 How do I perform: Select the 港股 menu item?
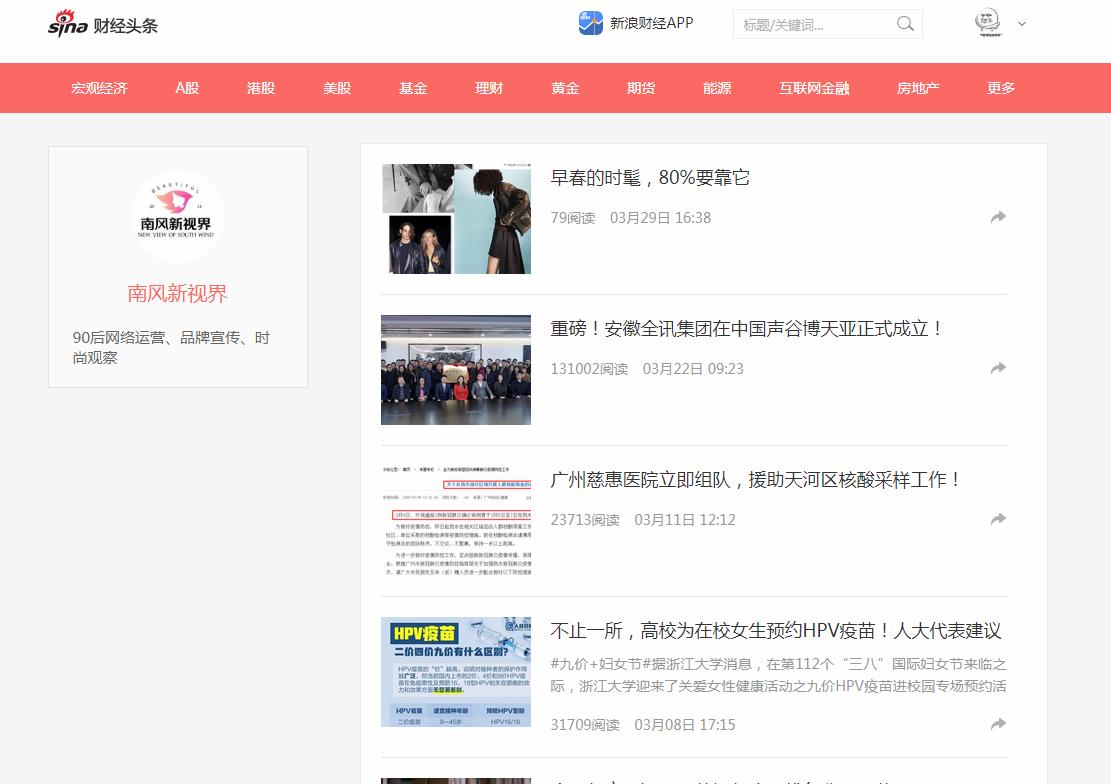pos(261,88)
